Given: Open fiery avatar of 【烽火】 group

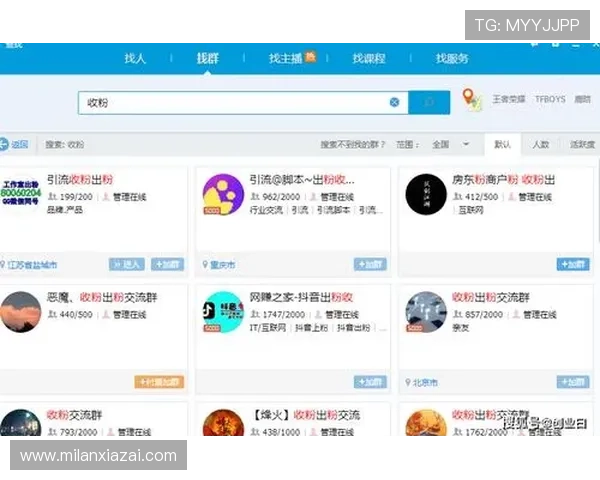Looking at the screenshot, I should coord(223,423).
